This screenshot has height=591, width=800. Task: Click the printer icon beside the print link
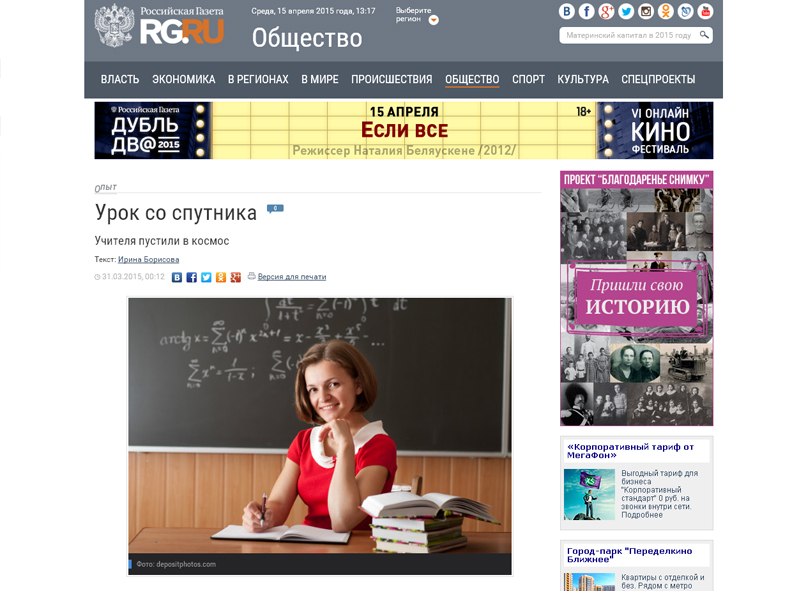252,276
